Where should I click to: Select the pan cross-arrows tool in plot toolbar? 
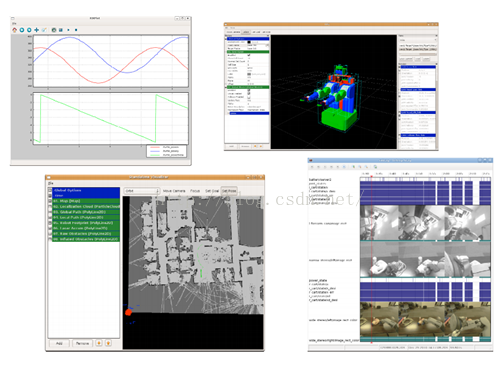(x=37, y=30)
